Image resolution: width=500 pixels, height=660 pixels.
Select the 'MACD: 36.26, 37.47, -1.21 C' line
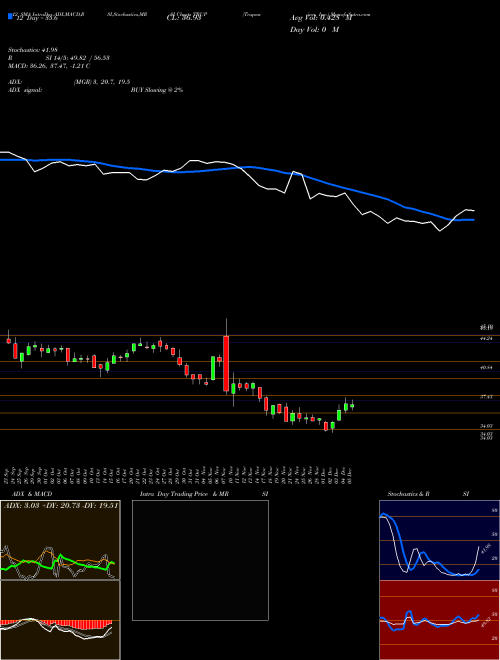[49, 66]
